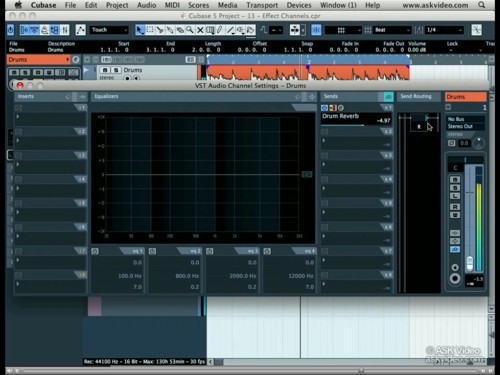Click the Mac Spotlight search icon

pyautogui.click(x=481, y=5)
